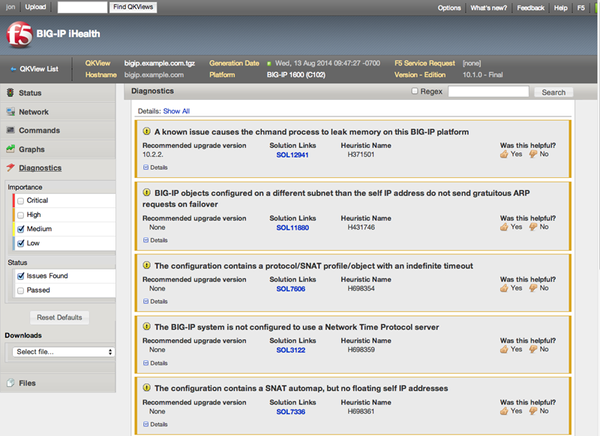Image resolution: width=600 pixels, height=436 pixels.
Task: Click the Diagnostics sidebar icon
Action: tap(10, 168)
